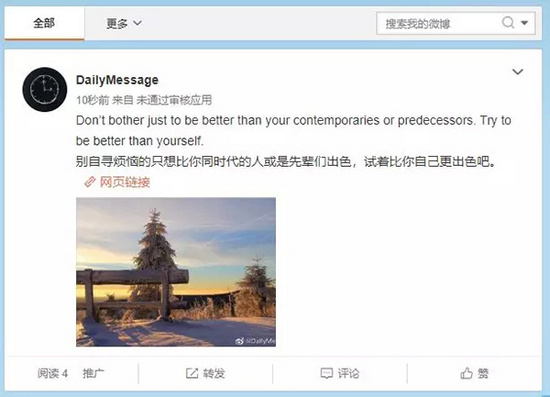The height and width of the screenshot is (397, 550).
Task: Like the post with thumbs-up icon
Action: tap(467, 373)
